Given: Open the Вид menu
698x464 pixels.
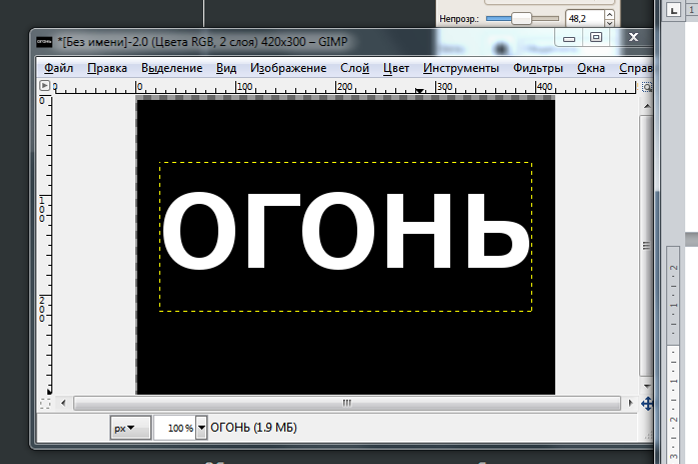Looking at the screenshot, I should click(226, 68).
